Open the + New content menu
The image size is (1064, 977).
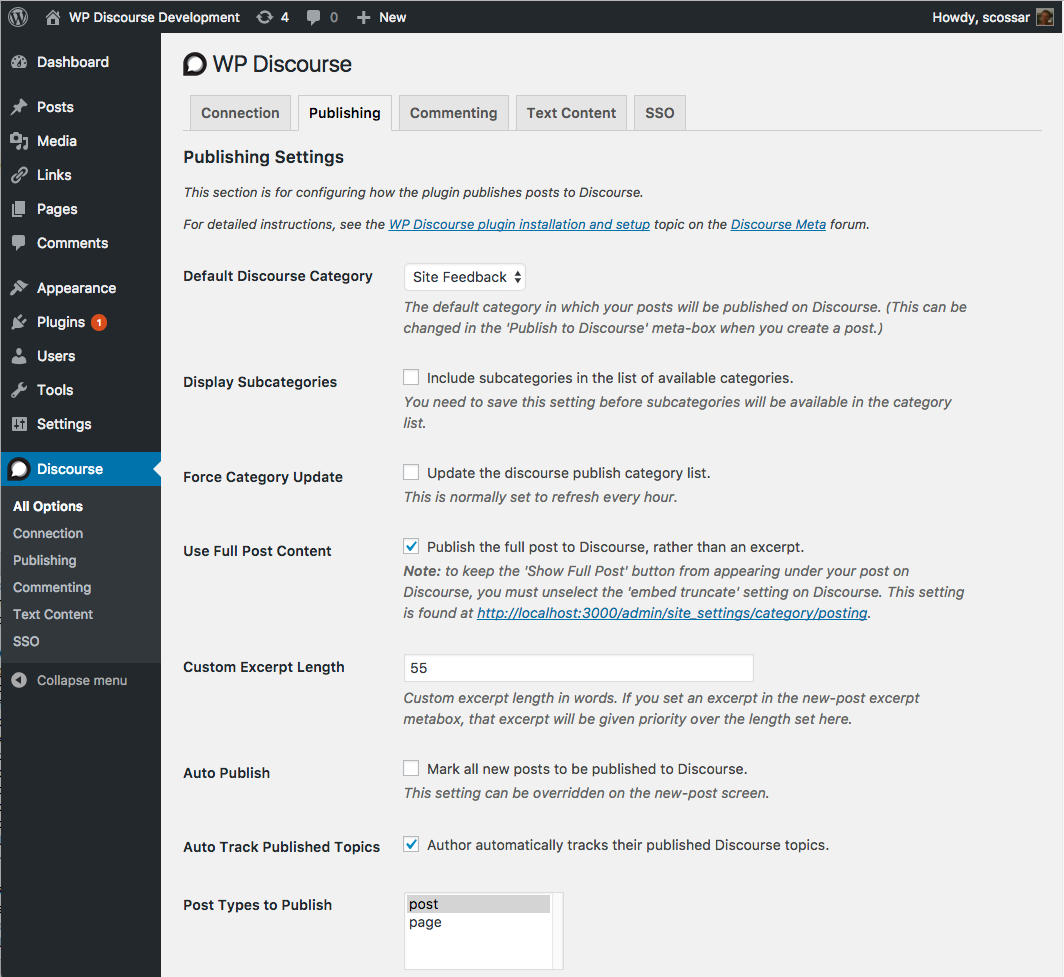(381, 17)
